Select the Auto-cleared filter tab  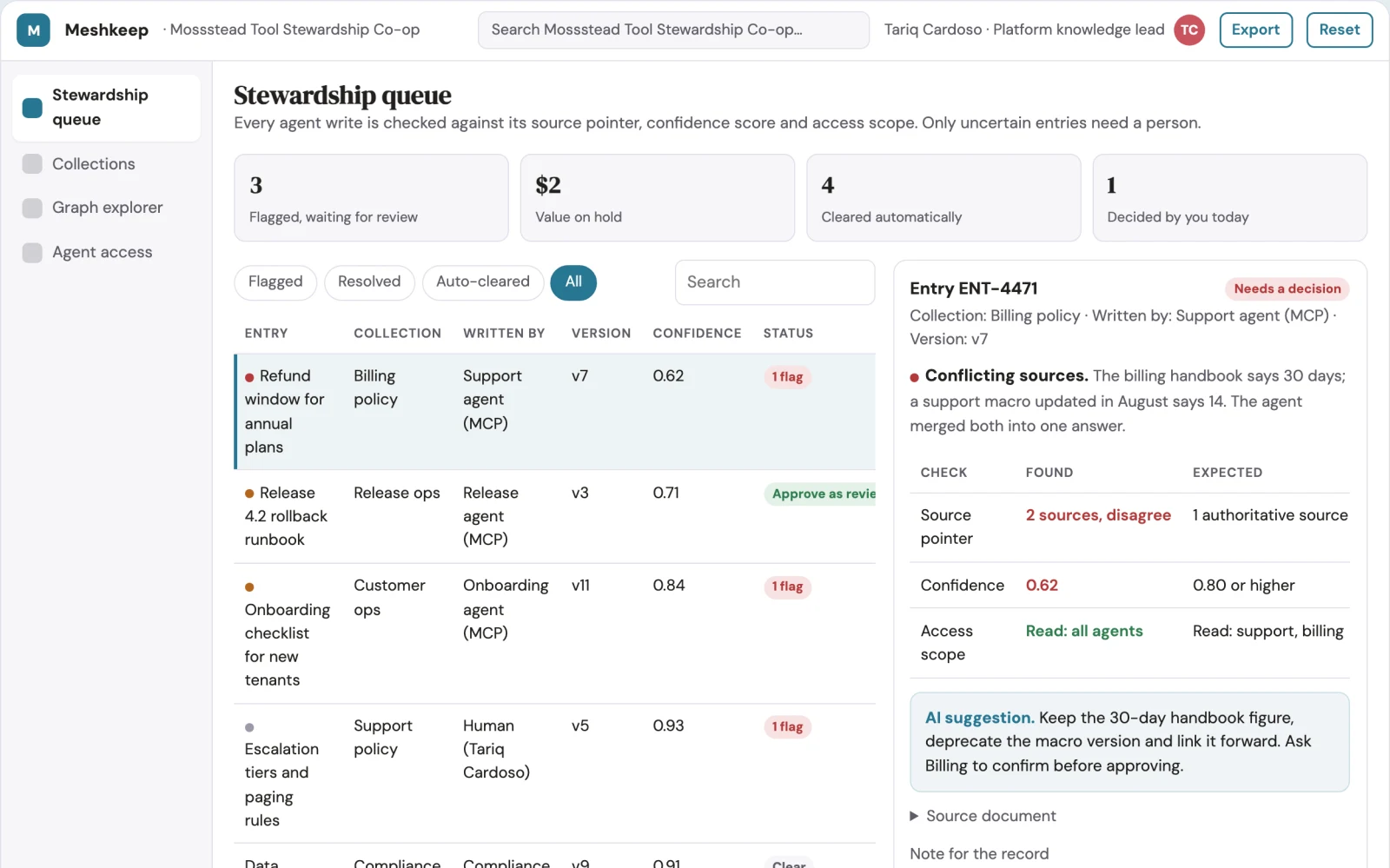483,282
